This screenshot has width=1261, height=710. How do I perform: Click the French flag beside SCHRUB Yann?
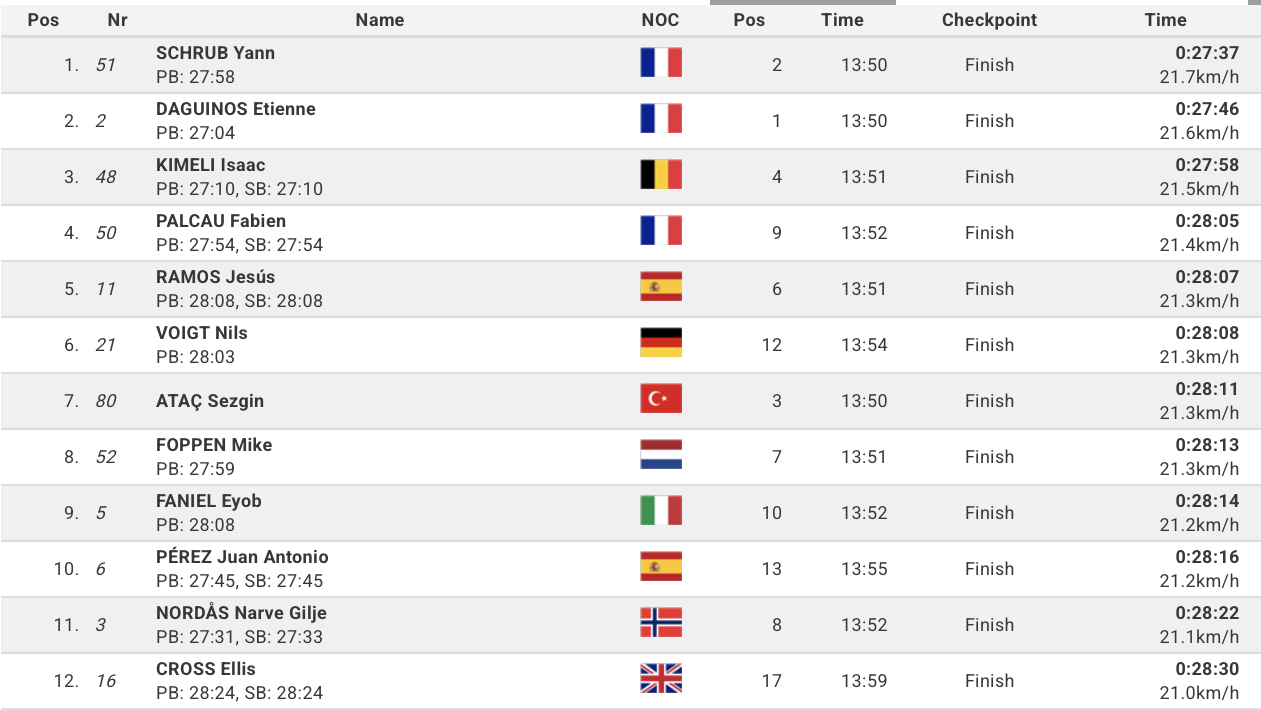click(660, 64)
